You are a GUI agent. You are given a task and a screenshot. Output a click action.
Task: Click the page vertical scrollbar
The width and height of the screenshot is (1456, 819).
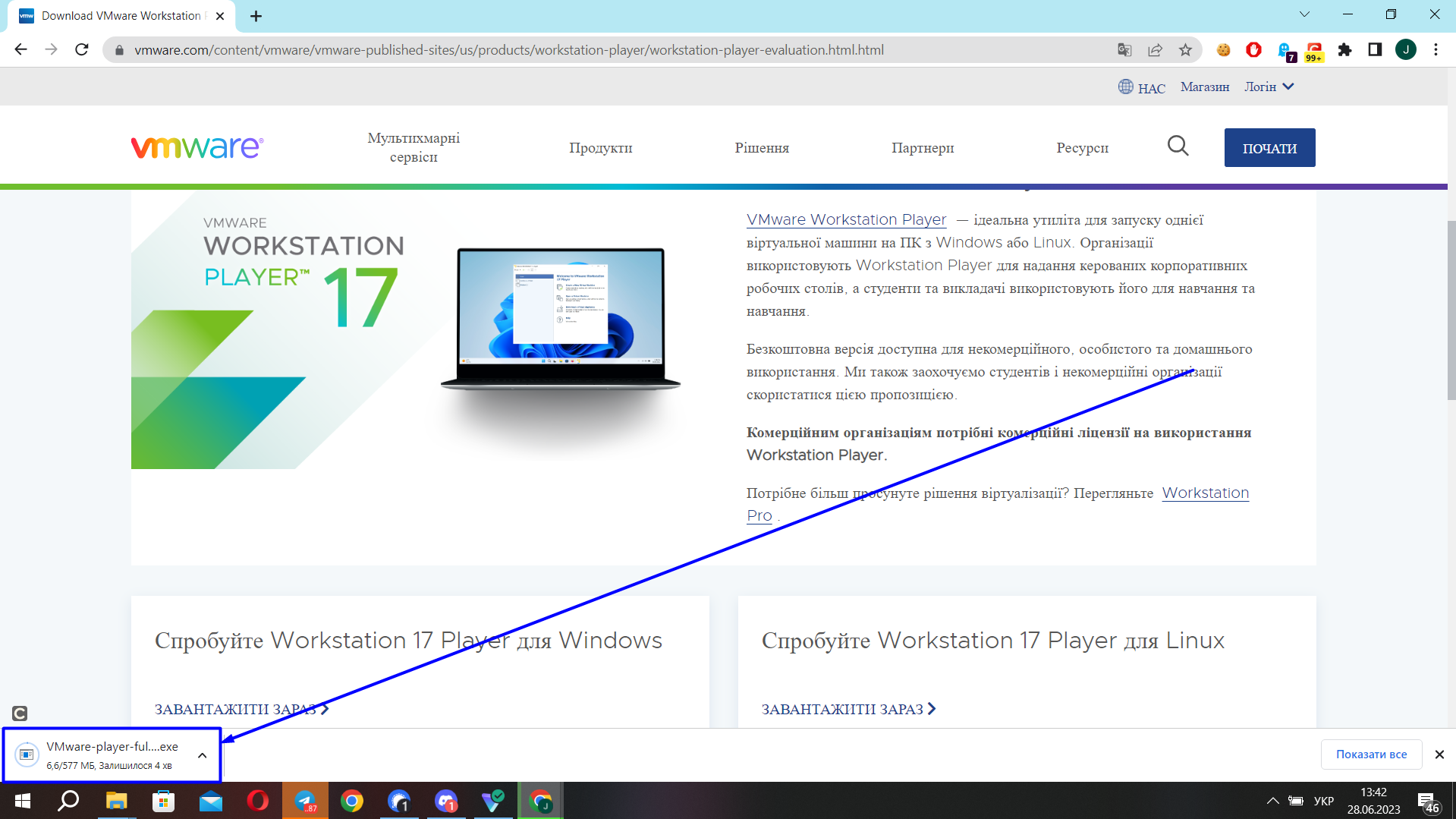point(1451,311)
